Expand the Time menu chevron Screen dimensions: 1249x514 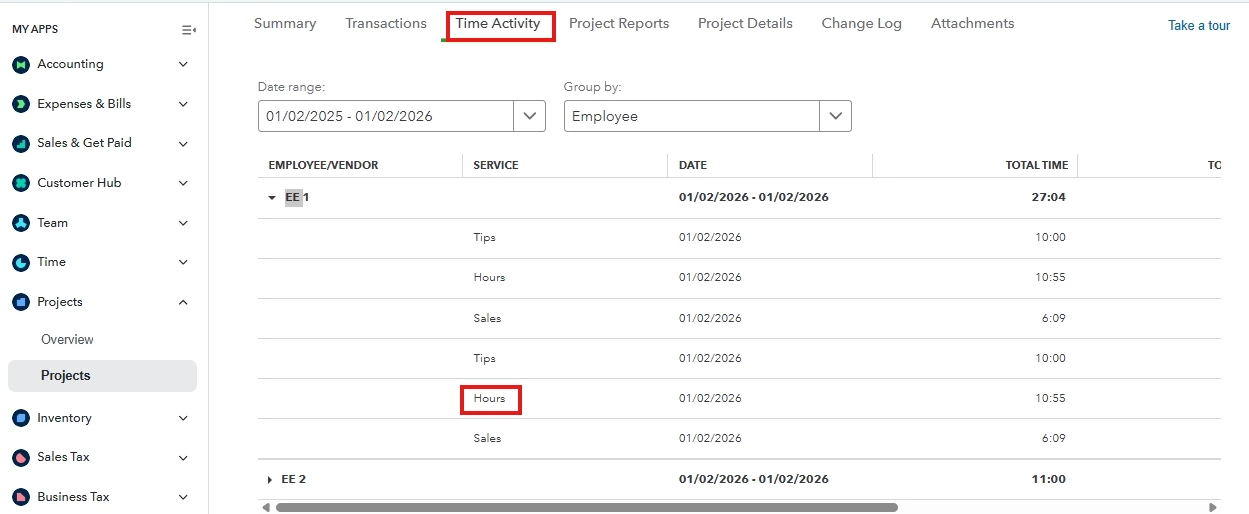pos(183,262)
